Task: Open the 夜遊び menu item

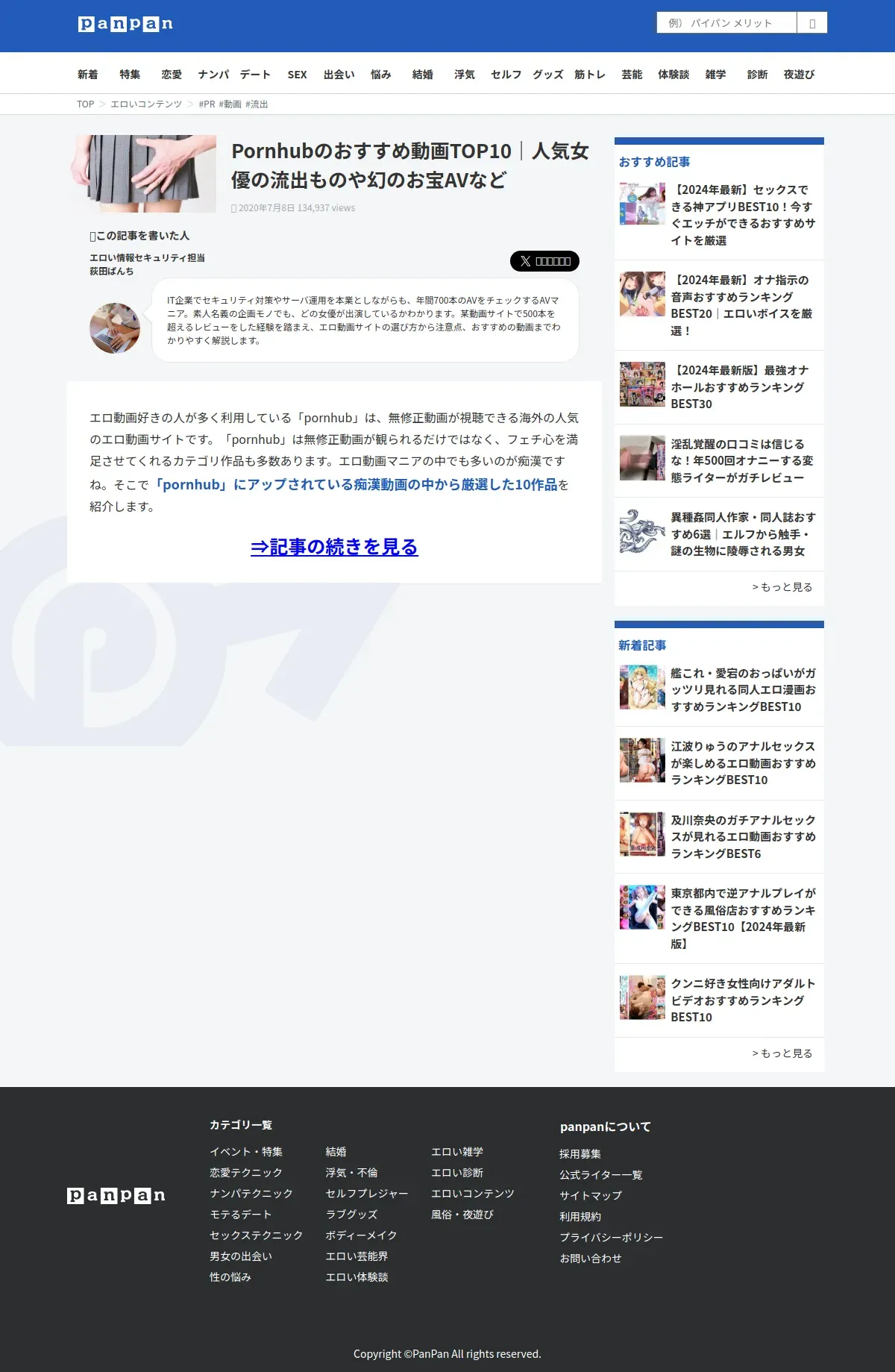Action: click(799, 75)
